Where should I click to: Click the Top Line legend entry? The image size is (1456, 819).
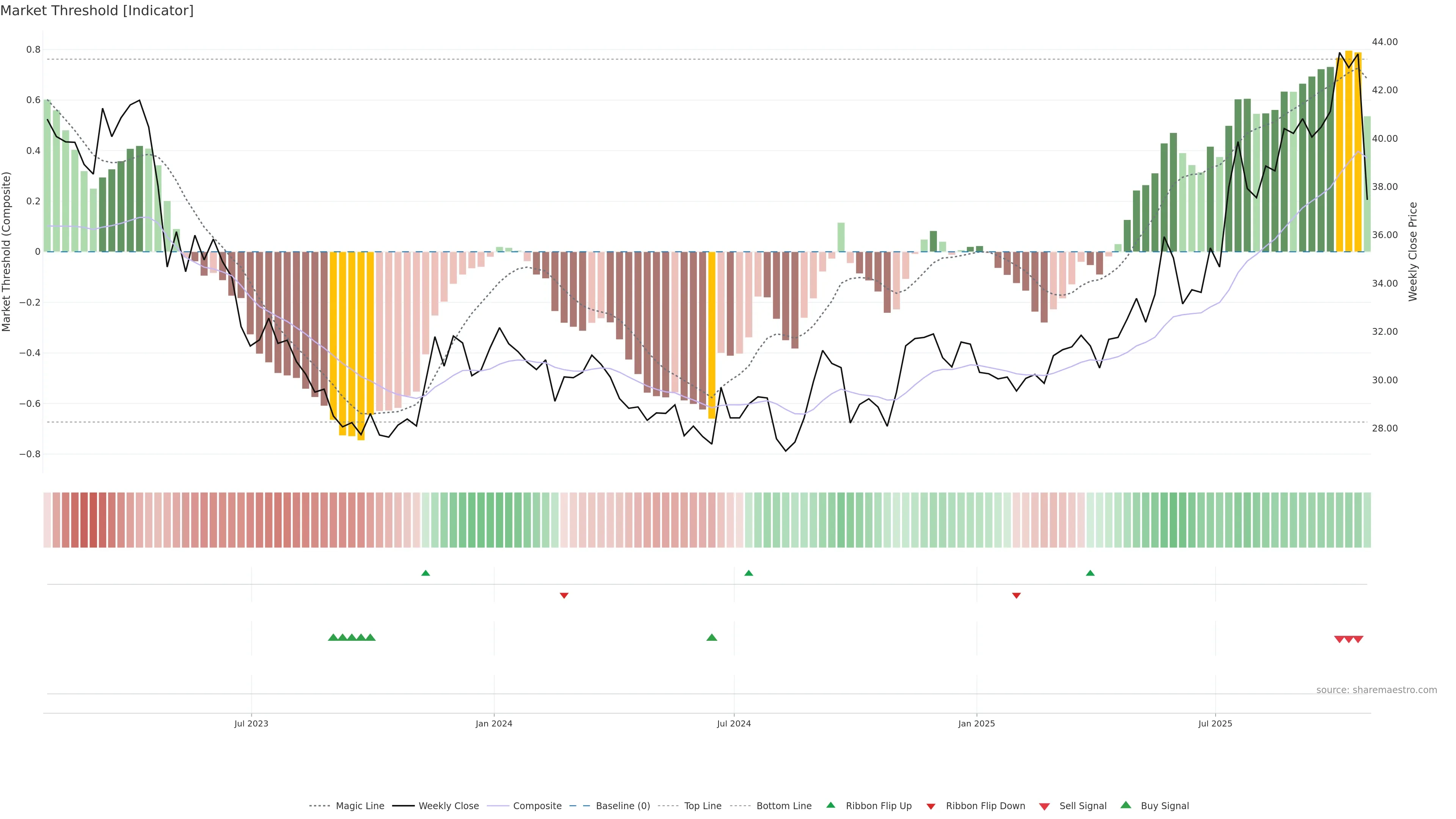(703, 806)
